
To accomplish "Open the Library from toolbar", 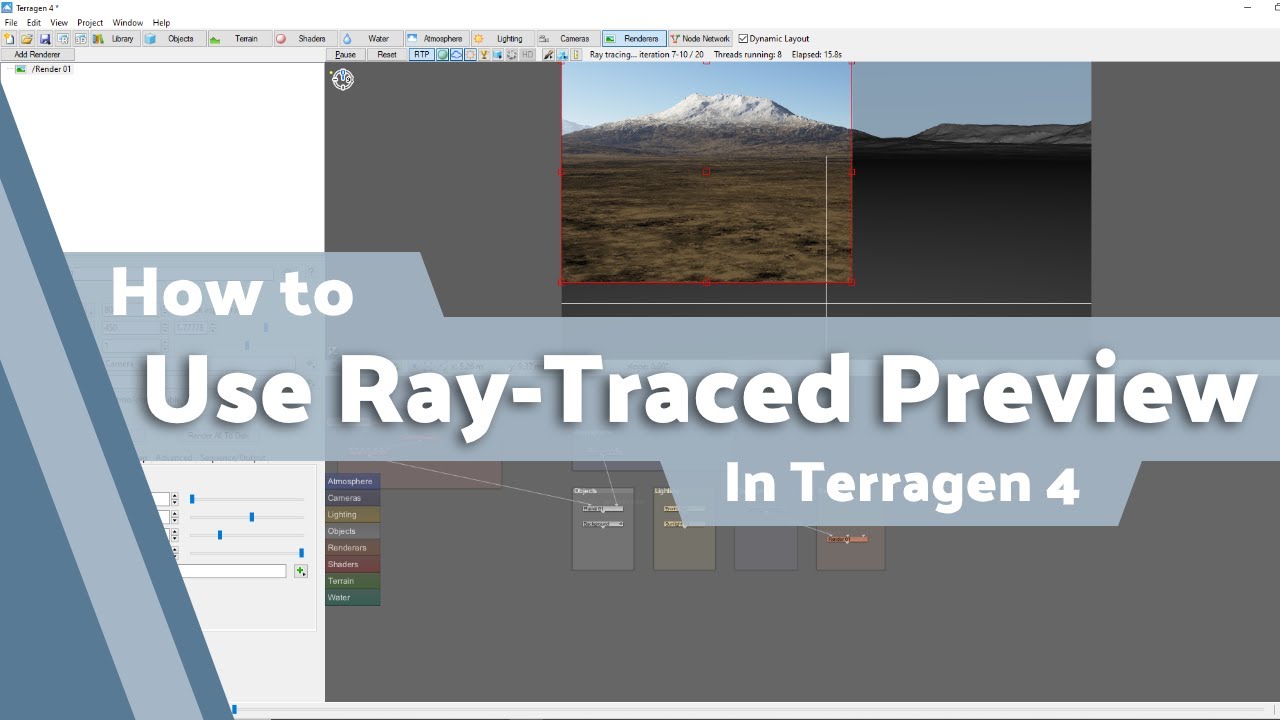I will [114, 39].
